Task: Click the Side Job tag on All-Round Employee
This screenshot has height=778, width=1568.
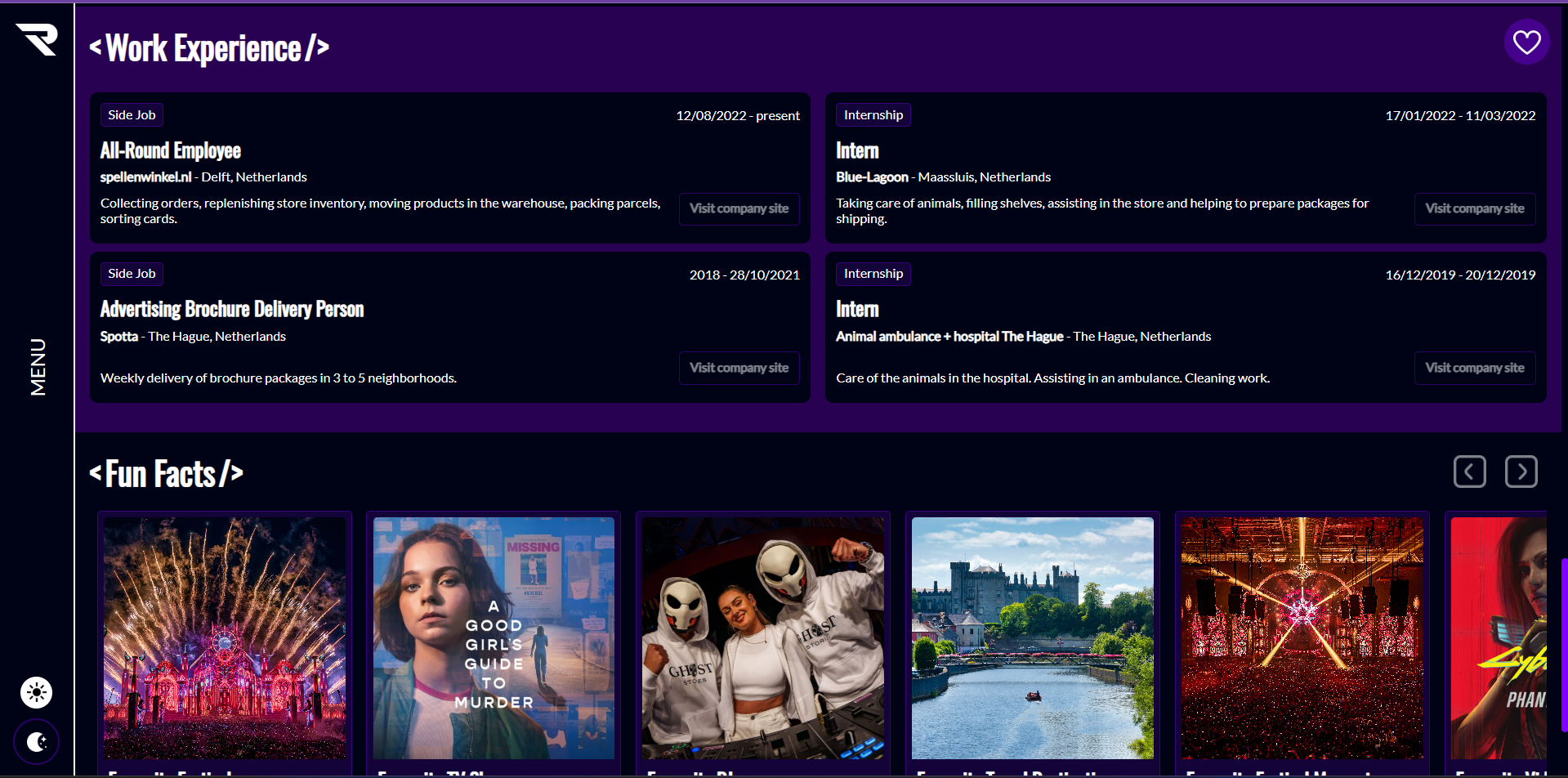Action: tap(132, 115)
